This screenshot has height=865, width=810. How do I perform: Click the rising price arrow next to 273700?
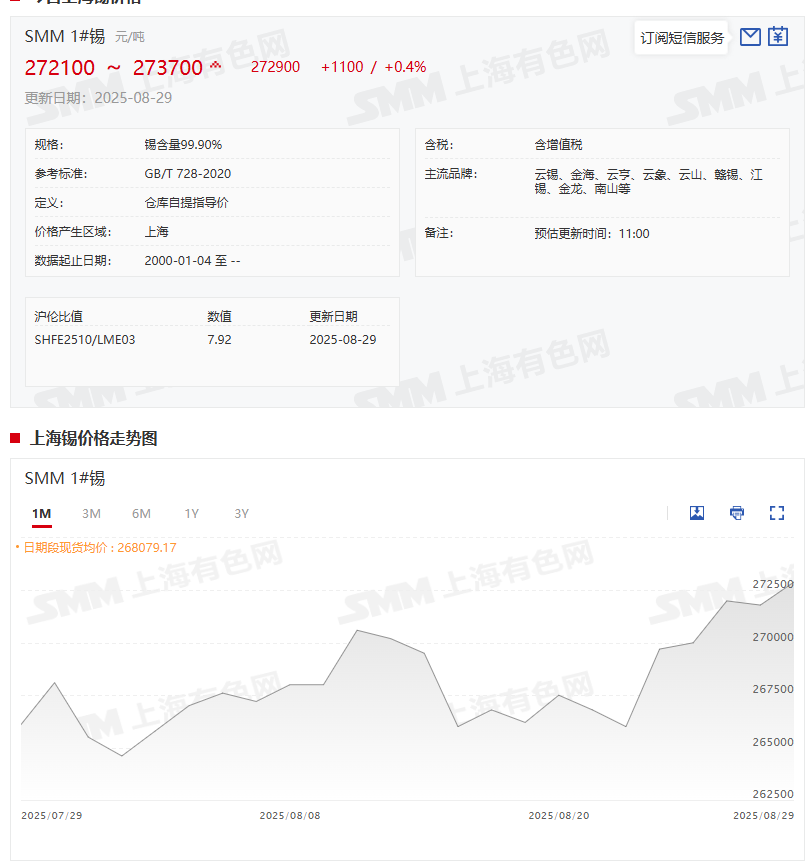pyautogui.click(x=214, y=62)
